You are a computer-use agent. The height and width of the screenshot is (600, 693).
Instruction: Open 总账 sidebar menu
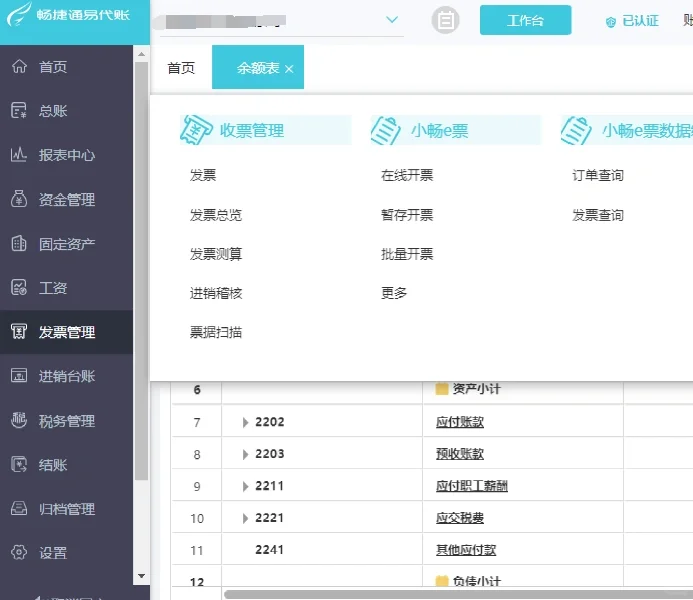click(66, 111)
